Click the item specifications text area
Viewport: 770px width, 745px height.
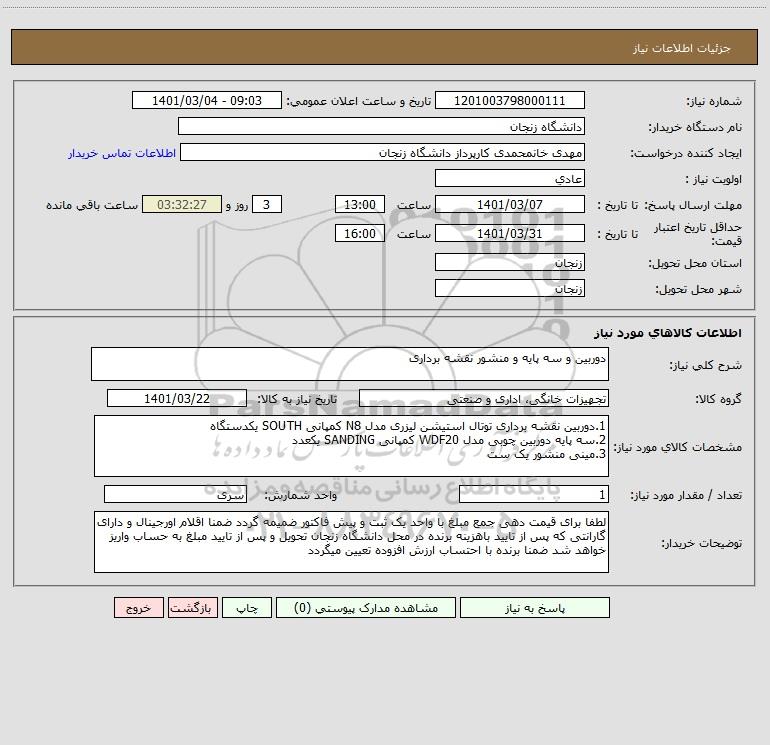[x=351, y=446]
